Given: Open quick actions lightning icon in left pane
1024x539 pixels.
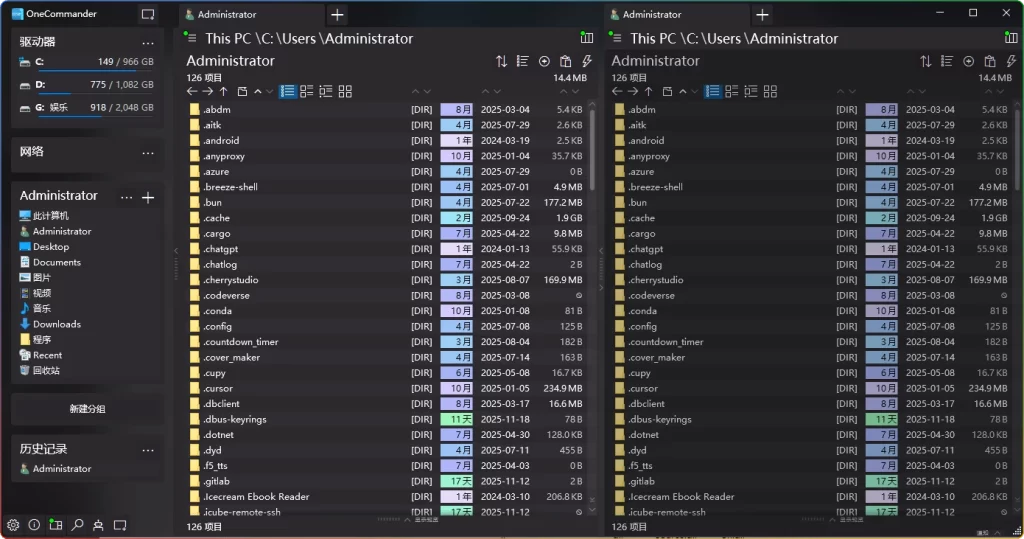Looking at the screenshot, I should coord(587,61).
